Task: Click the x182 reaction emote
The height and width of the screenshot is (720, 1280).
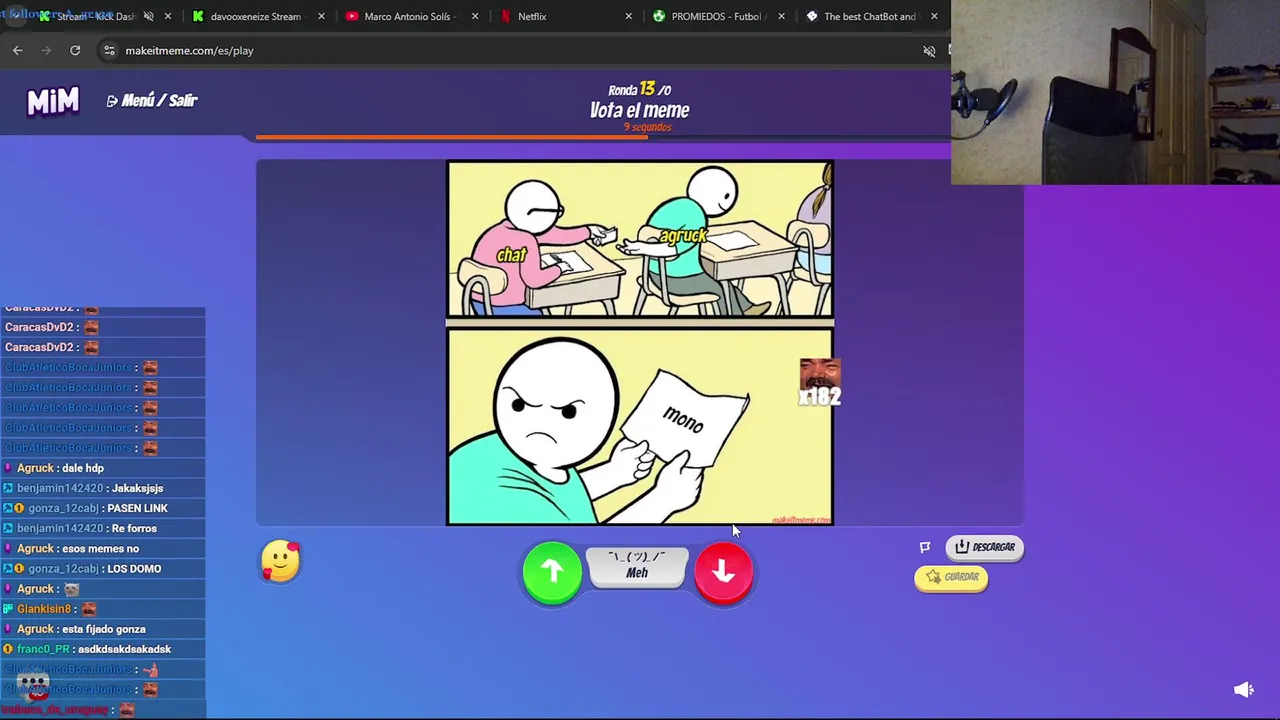Action: tap(820, 383)
